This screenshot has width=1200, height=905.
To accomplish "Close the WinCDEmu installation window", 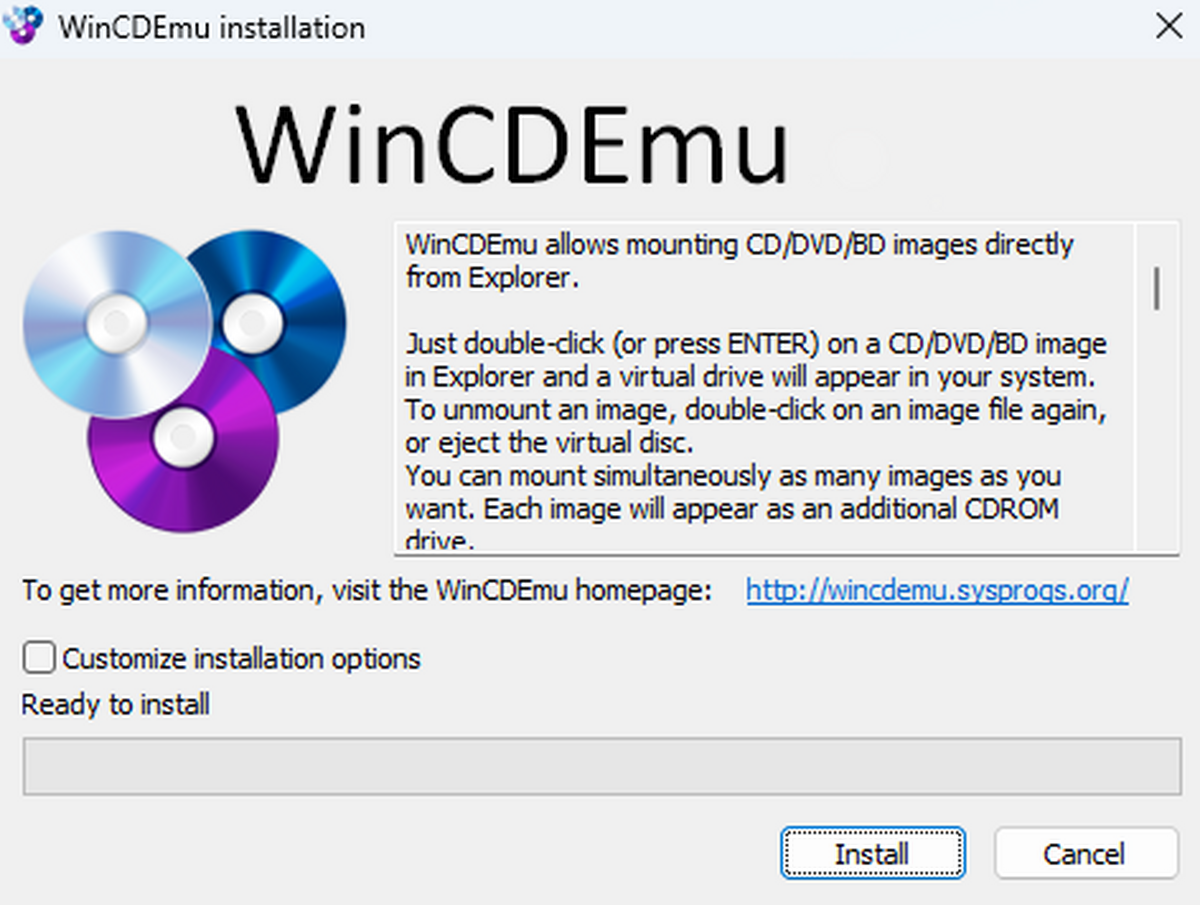I will [1168, 26].
